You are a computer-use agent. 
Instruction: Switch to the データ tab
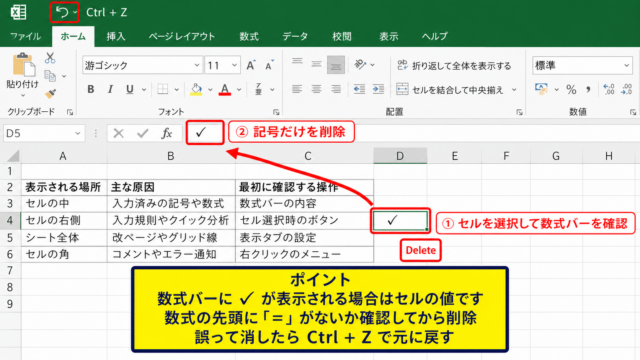point(295,36)
